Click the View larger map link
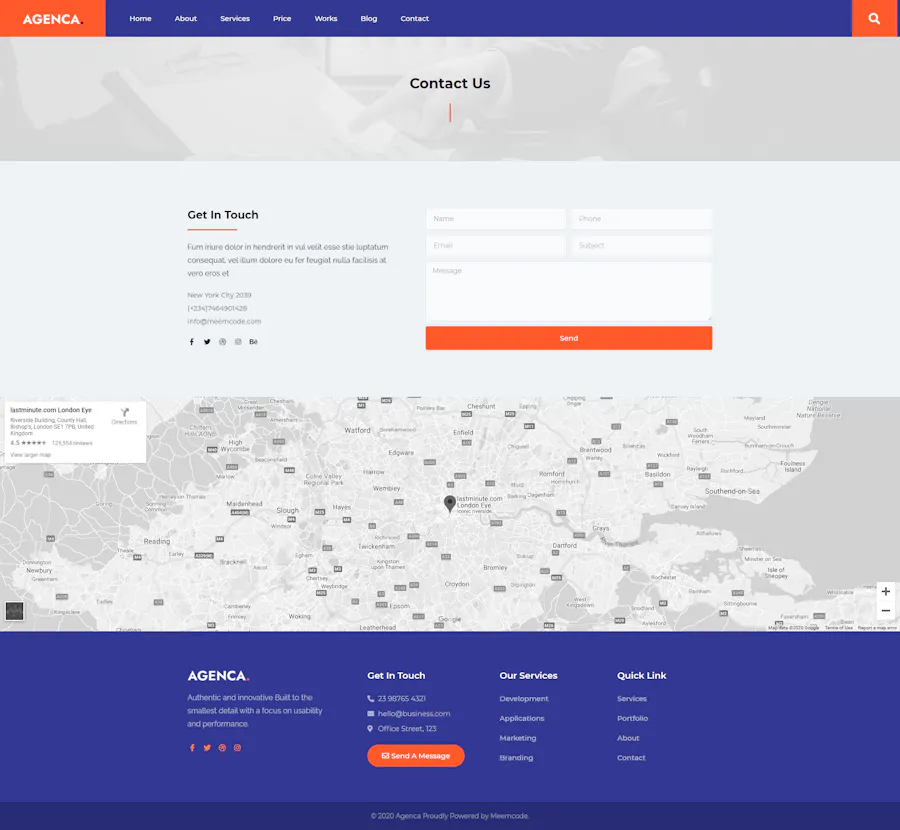This screenshot has height=830, width=900. coord(30,455)
